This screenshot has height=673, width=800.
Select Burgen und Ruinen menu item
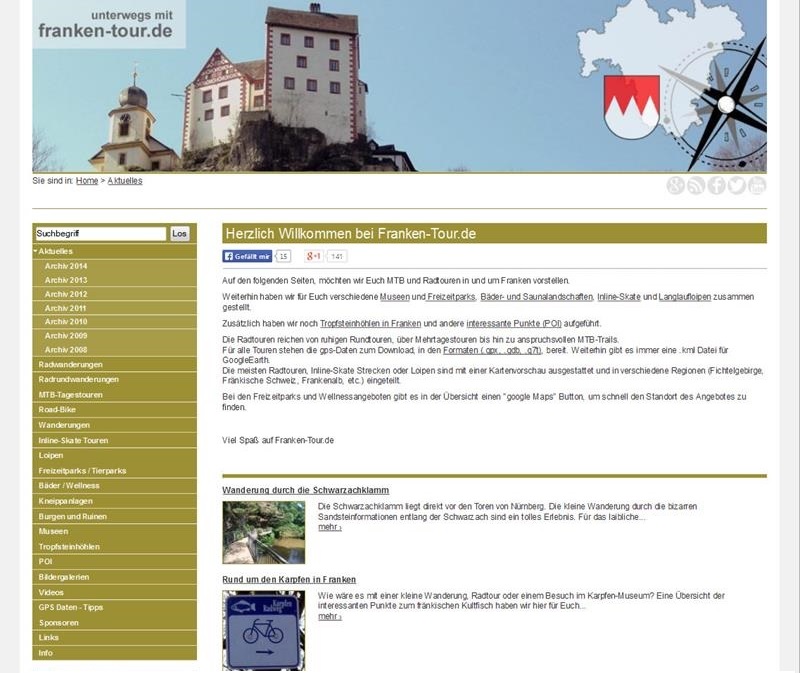(114, 516)
